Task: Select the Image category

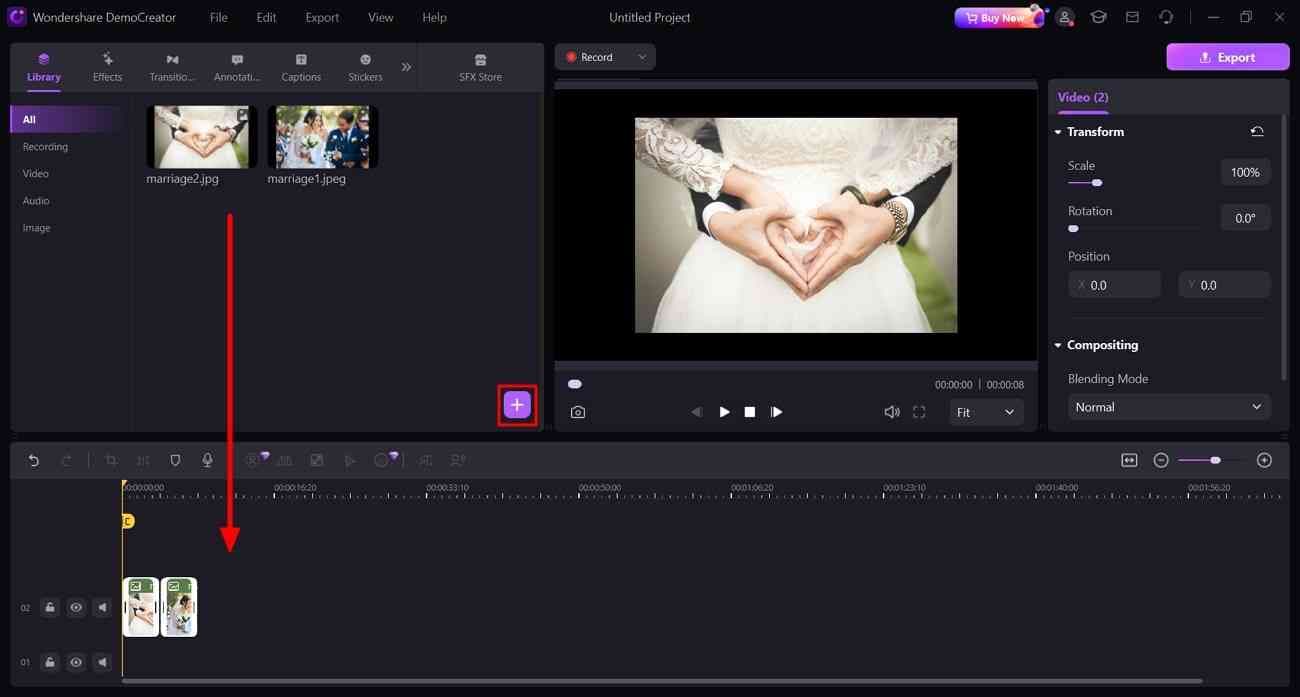Action: coord(36,228)
